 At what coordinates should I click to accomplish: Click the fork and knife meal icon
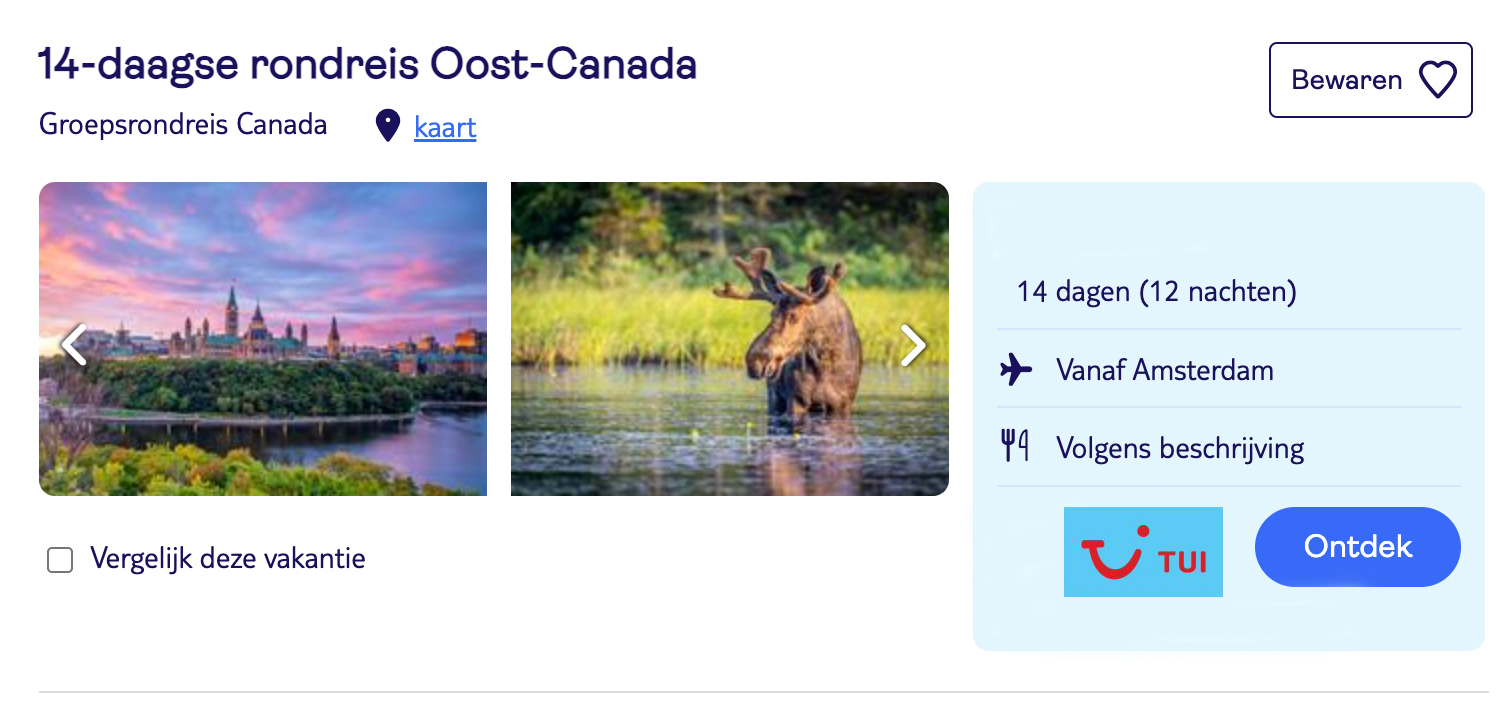click(x=1016, y=447)
